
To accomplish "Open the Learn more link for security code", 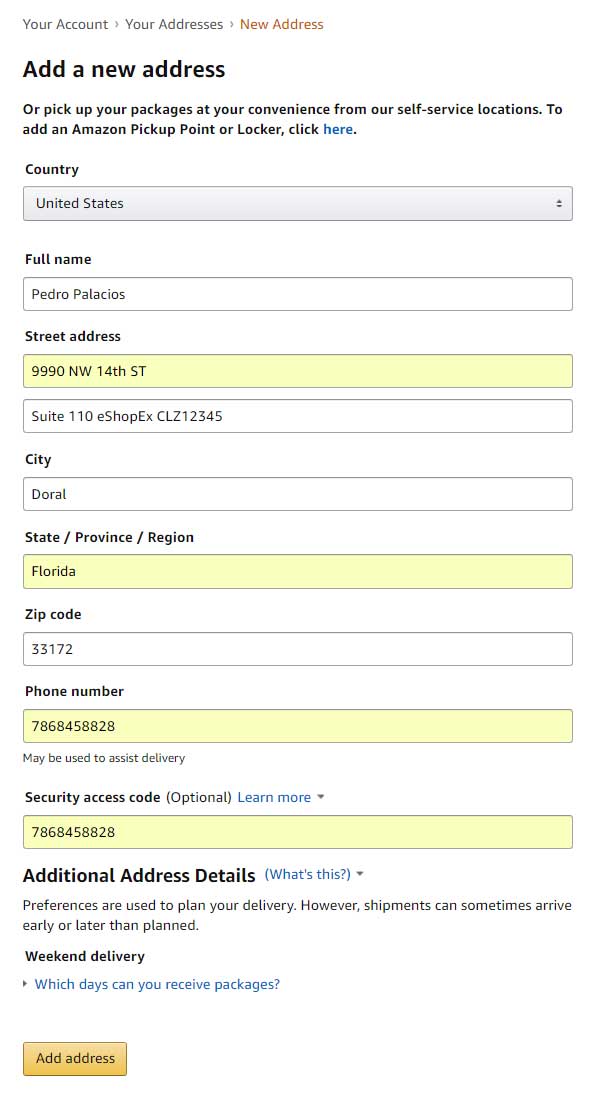I will [x=274, y=797].
